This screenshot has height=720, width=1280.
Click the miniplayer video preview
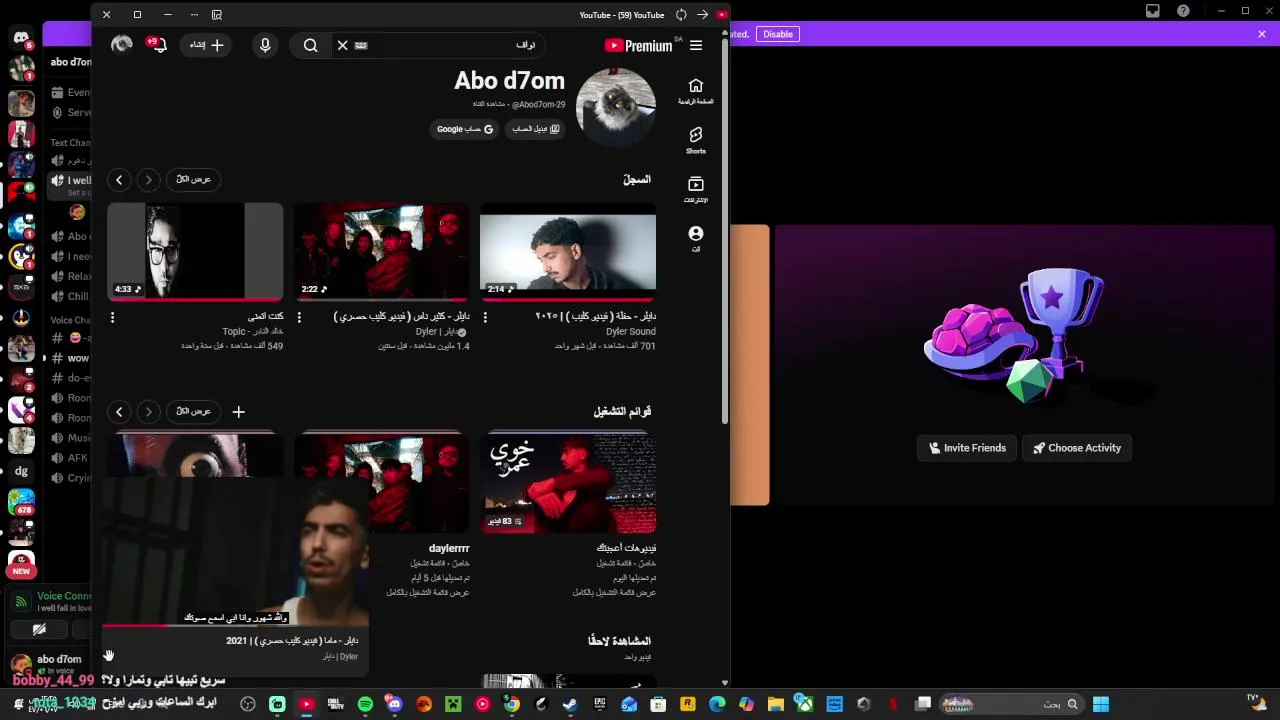[x=235, y=550]
